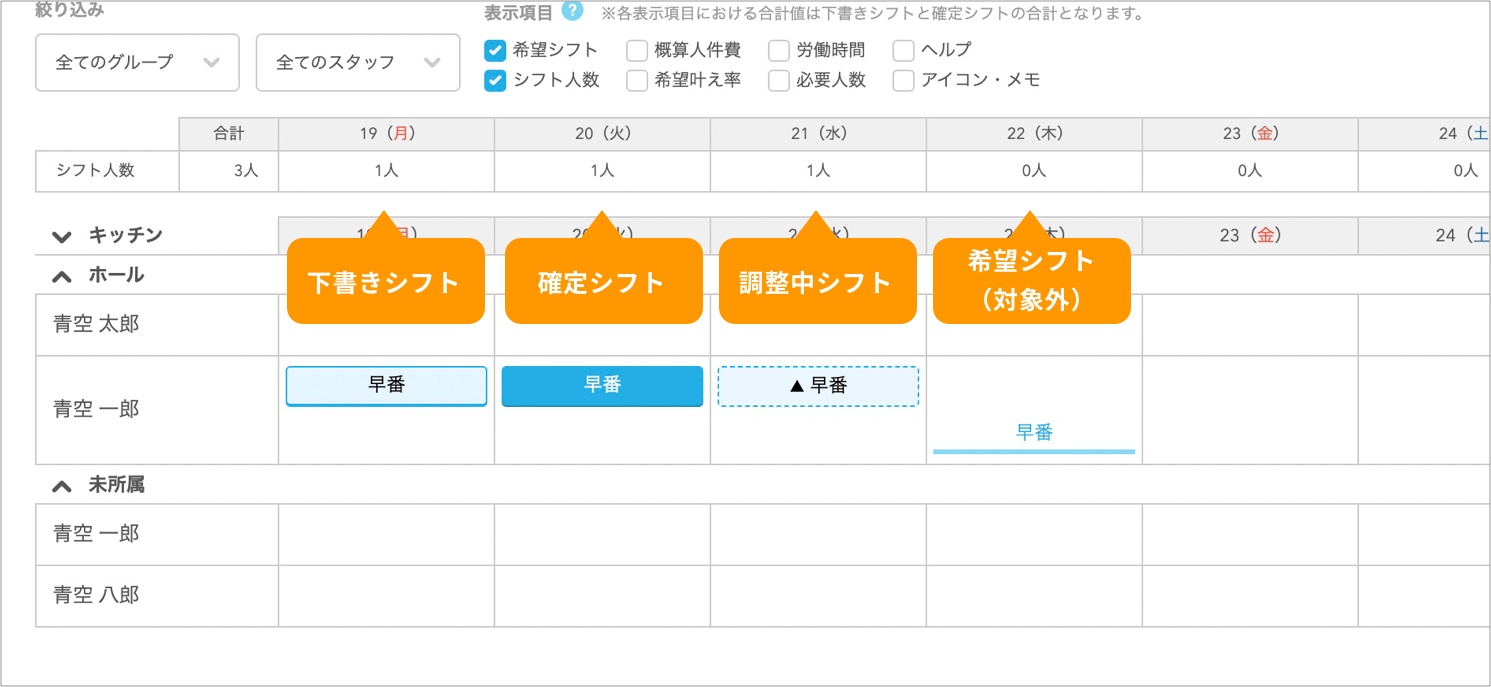
Task: Click the help question mark icon beside 表示項目
Action: click(x=572, y=11)
